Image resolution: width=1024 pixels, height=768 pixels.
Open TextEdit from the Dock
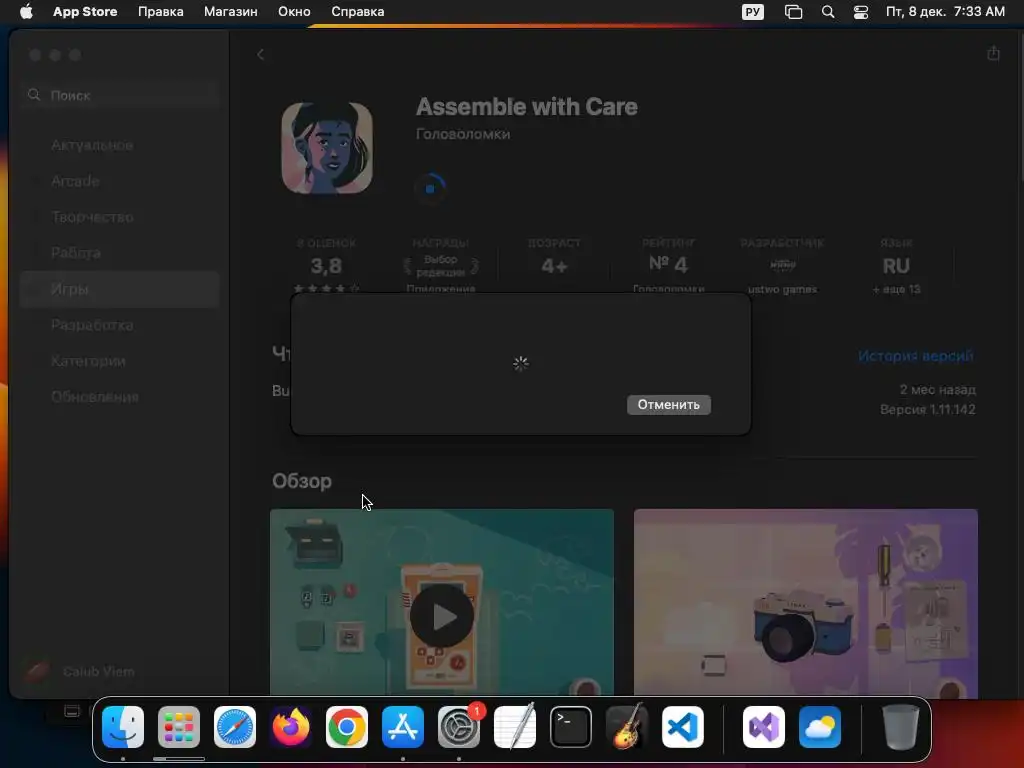(515, 727)
